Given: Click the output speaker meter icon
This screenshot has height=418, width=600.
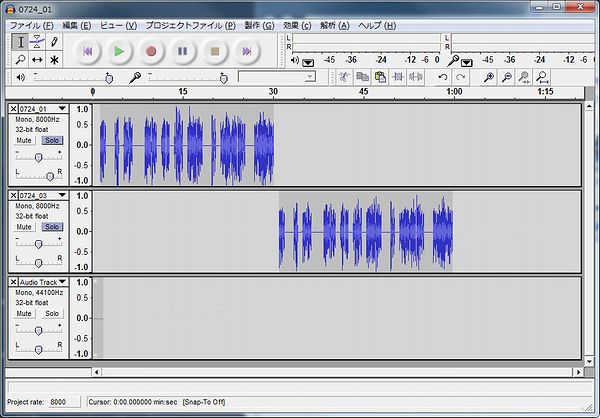Looking at the screenshot, I should [x=294, y=60].
